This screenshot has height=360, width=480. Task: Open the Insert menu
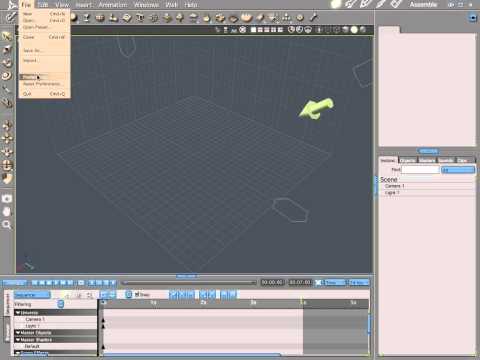[x=83, y=5]
